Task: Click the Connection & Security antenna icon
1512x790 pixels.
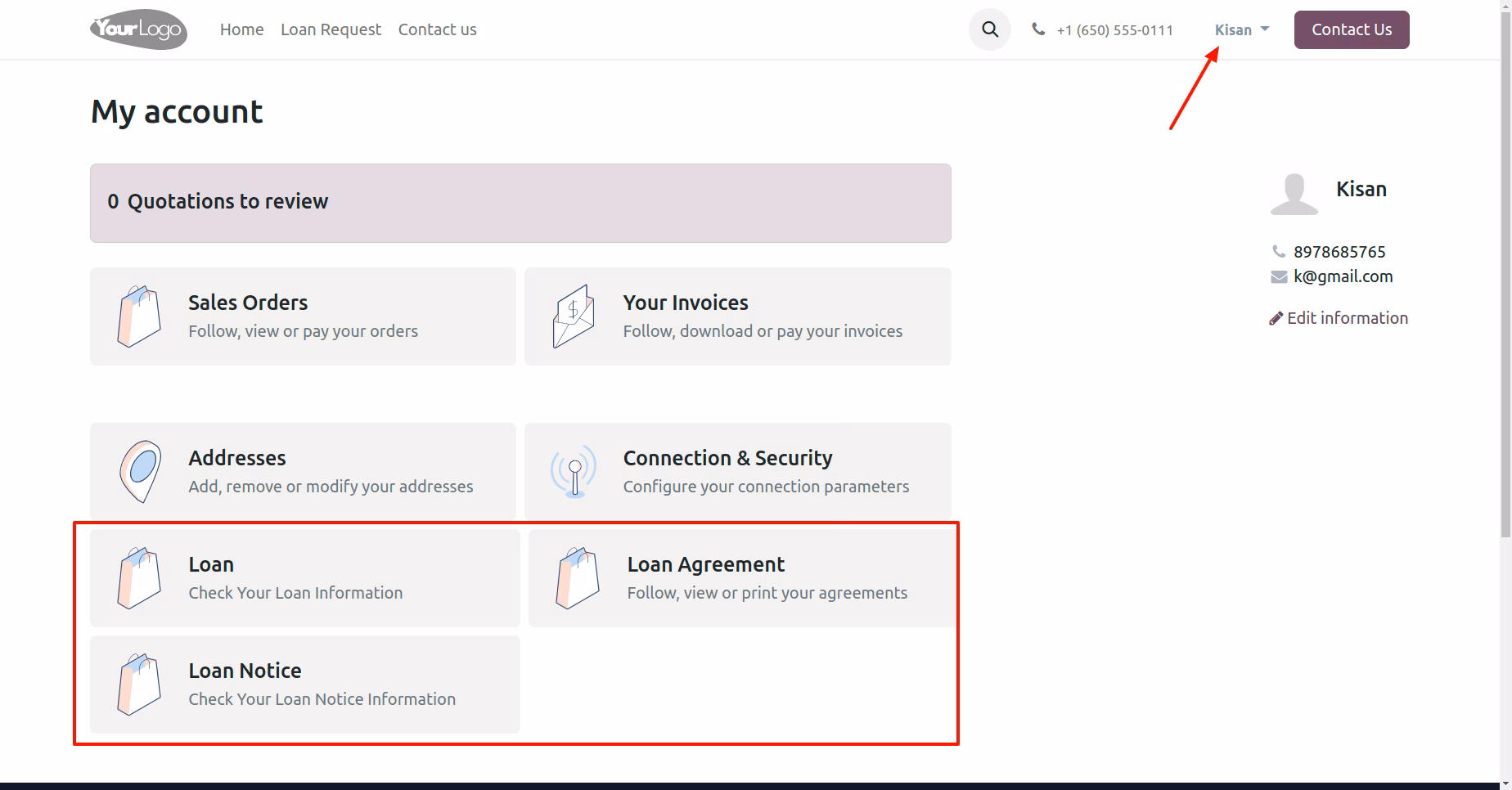Action: pos(574,472)
